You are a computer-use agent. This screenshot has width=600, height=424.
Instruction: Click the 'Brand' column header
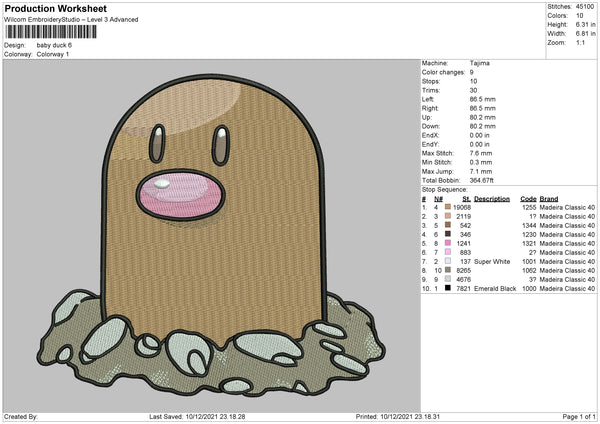[x=549, y=199]
